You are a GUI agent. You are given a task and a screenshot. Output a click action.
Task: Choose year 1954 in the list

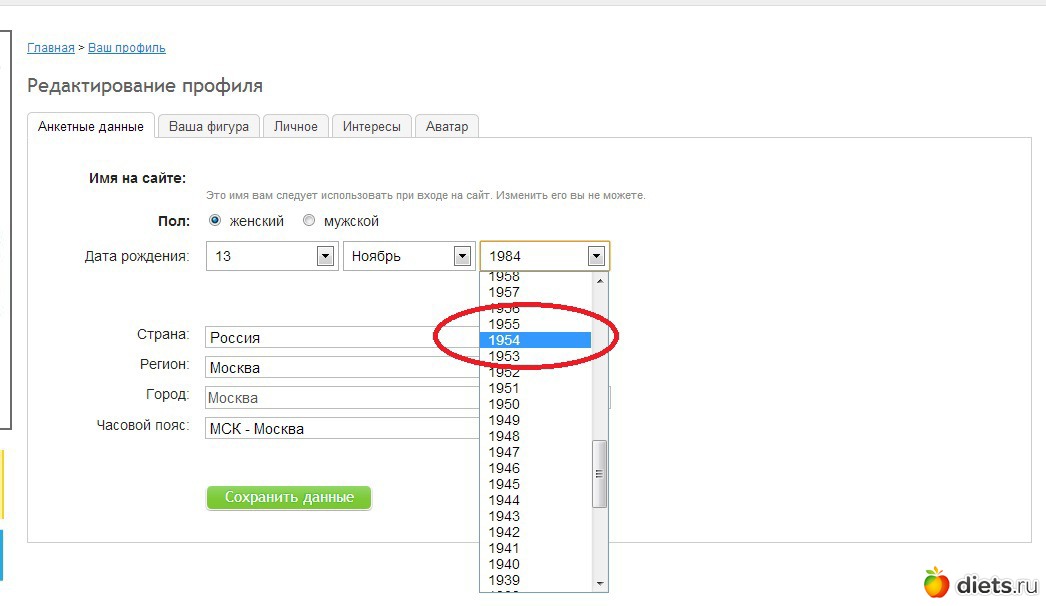[535, 340]
